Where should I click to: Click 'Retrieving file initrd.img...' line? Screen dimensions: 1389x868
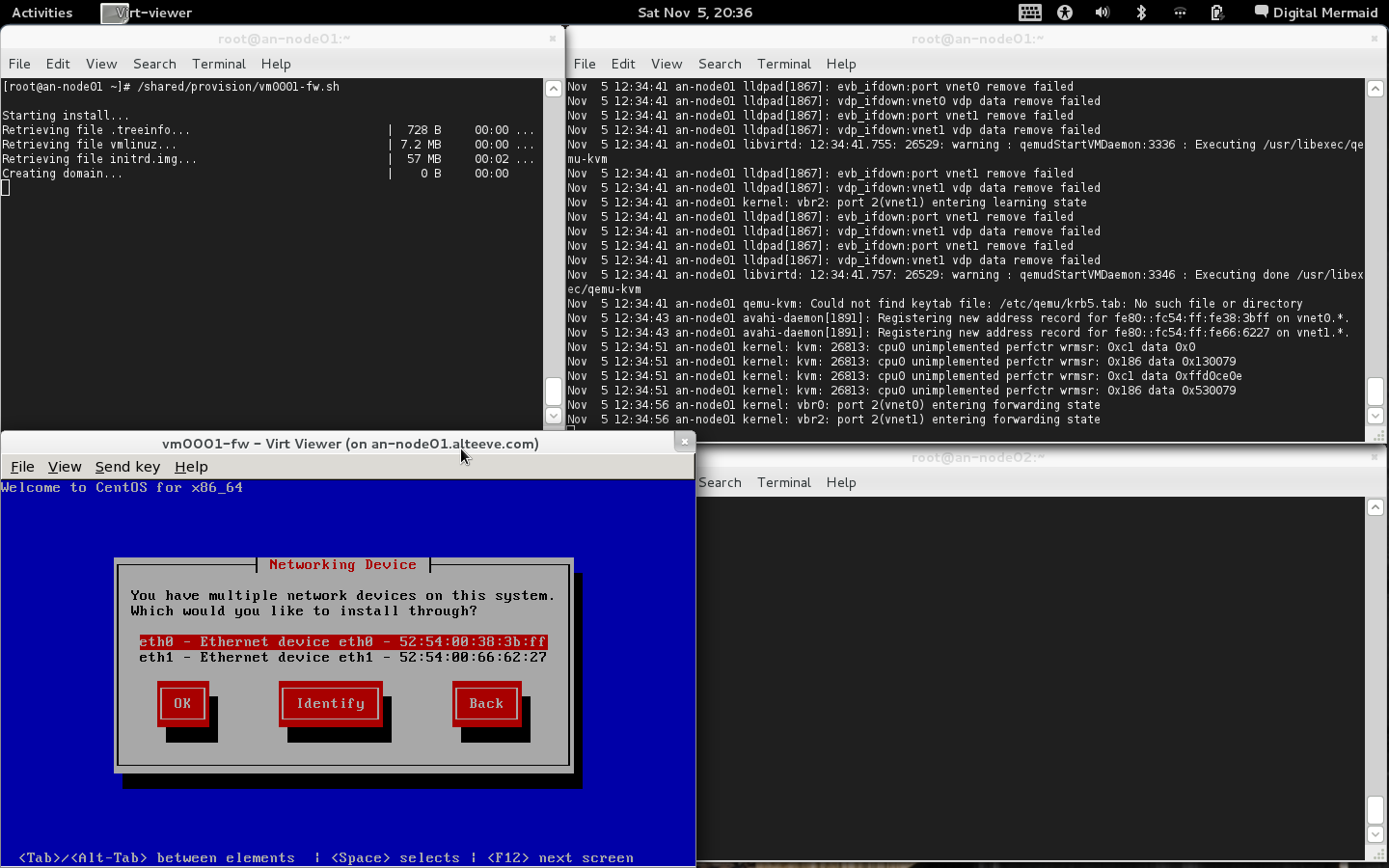point(268,159)
